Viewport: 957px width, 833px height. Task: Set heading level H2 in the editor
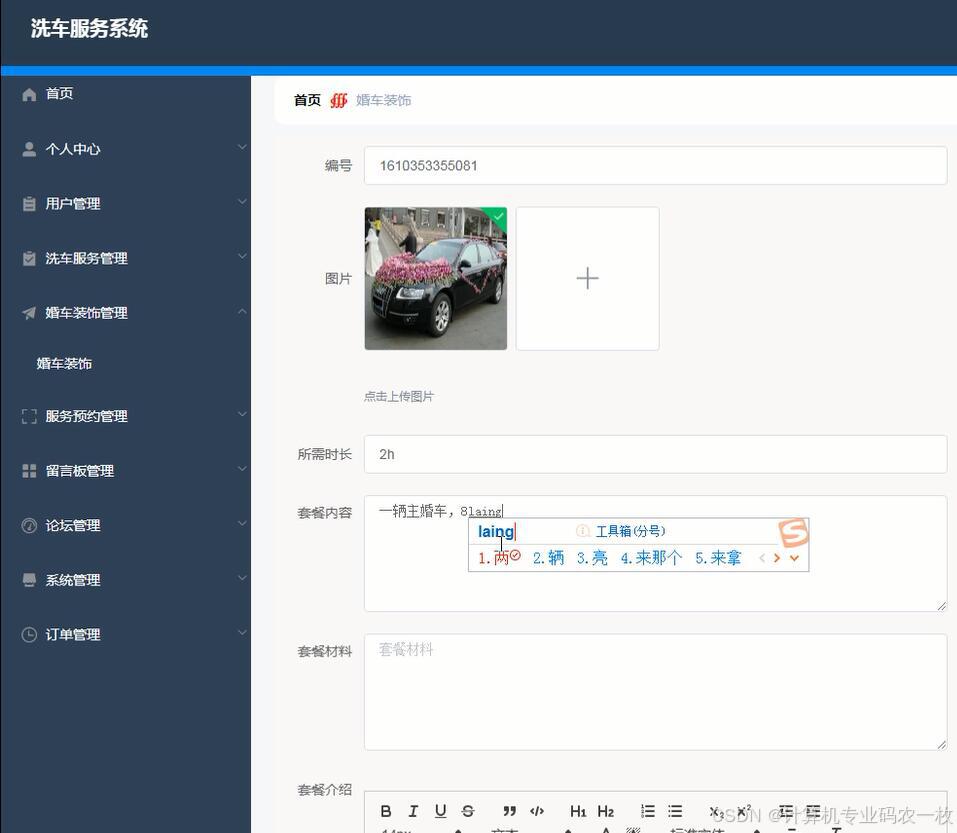pyautogui.click(x=605, y=811)
